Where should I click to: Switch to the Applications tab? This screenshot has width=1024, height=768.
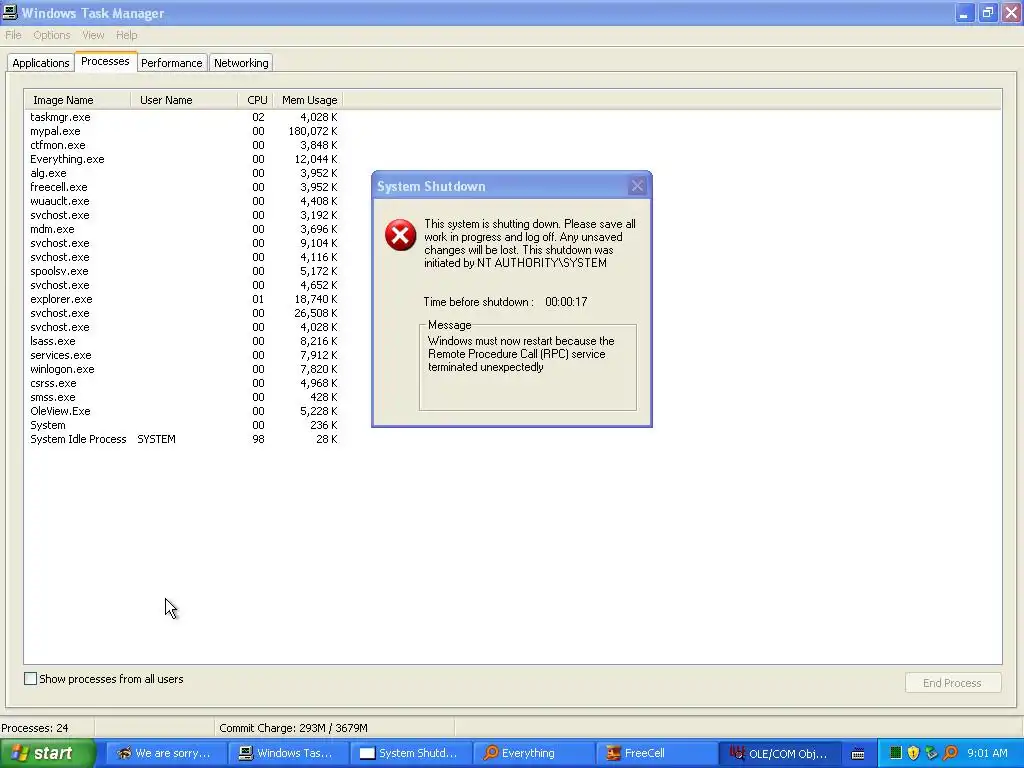tap(40, 63)
